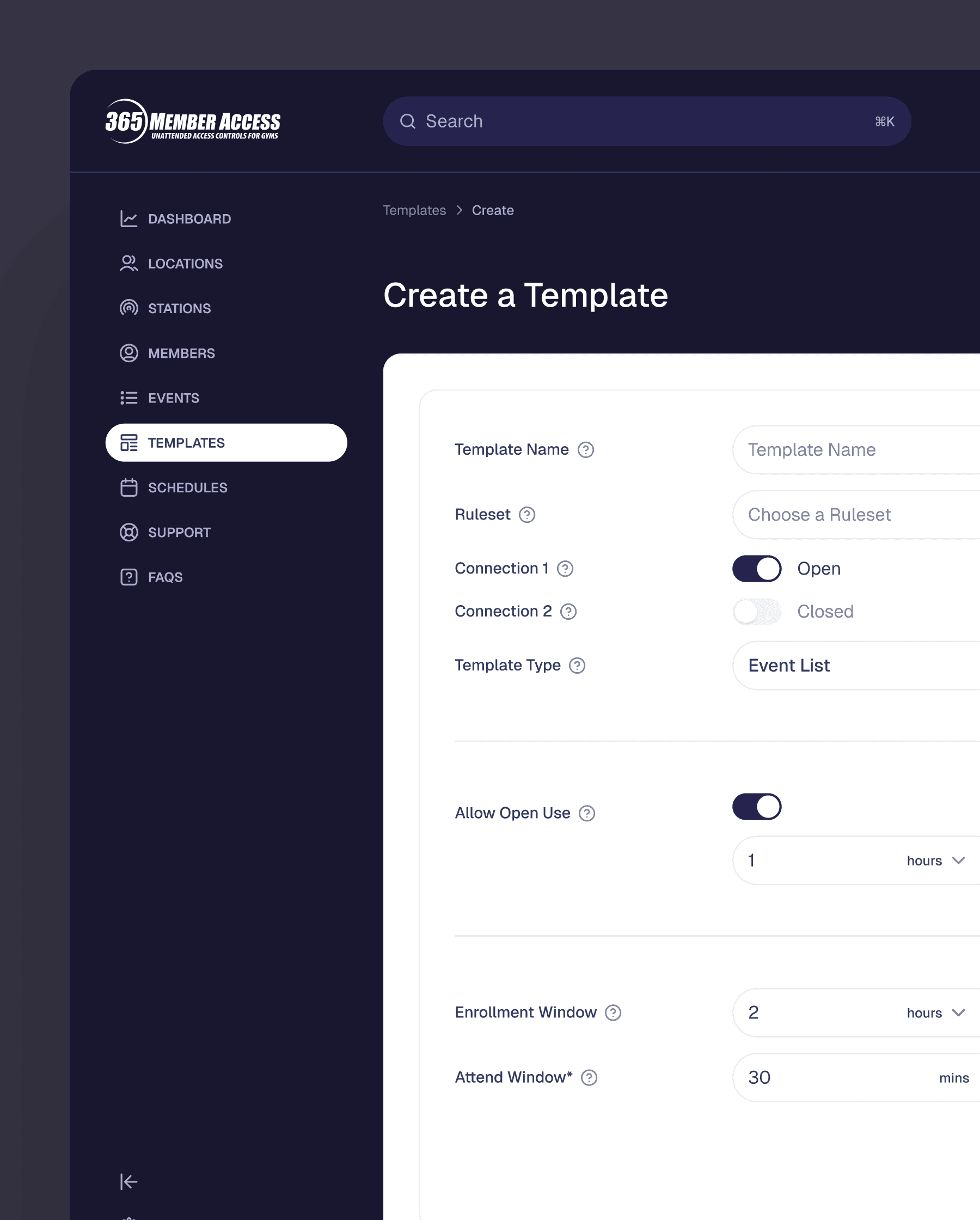Click the Create breadcrumb item
The height and width of the screenshot is (1220, 980).
pyautogui.click(x=493, y=210)
